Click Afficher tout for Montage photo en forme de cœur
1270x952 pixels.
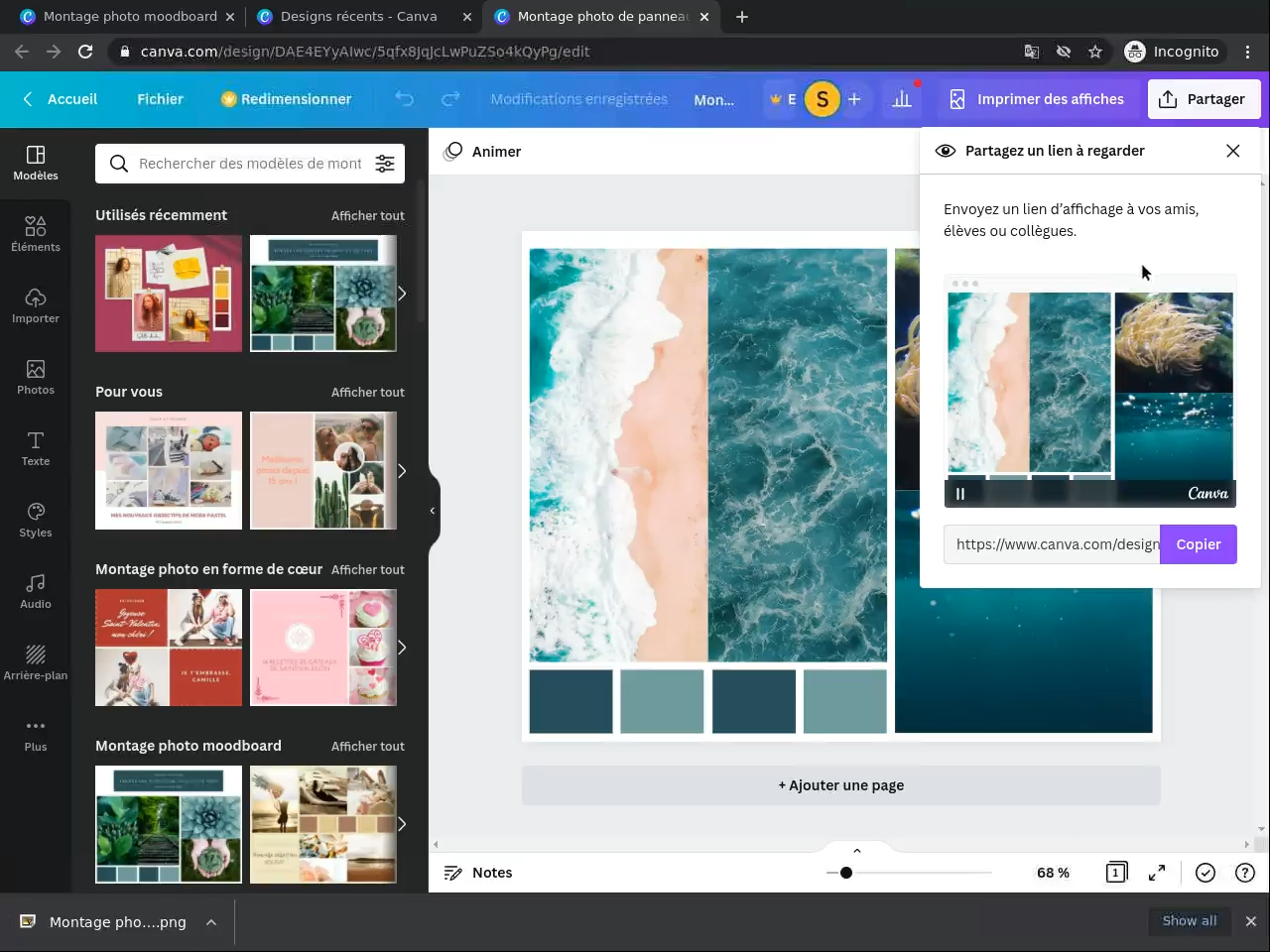point(368,569)
